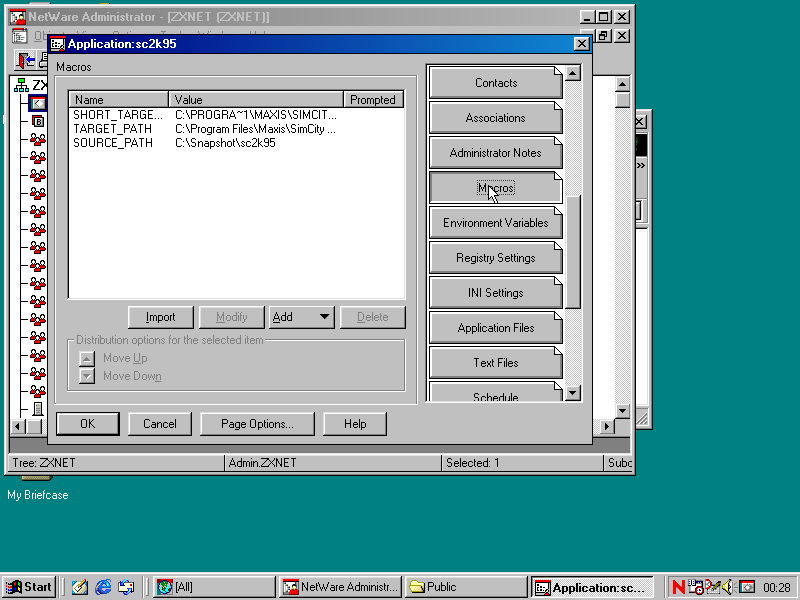800x600 pixels.
Task: Click the dialog Help button
Action: [355, 424]
